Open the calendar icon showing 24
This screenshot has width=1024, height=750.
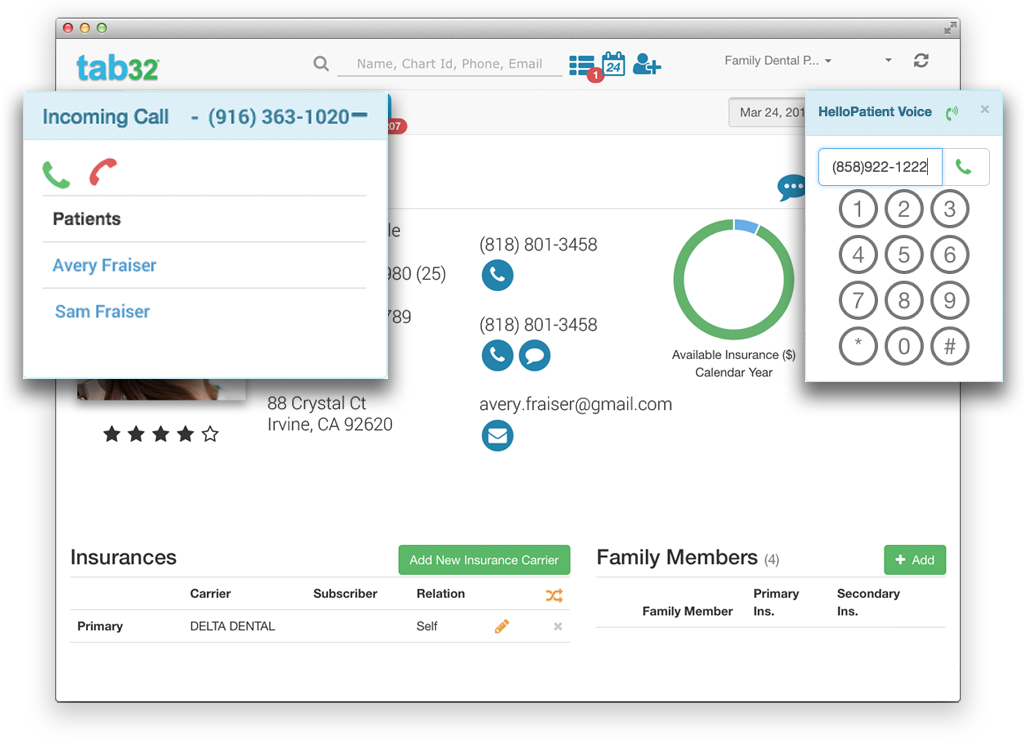(x=613, y=64)
